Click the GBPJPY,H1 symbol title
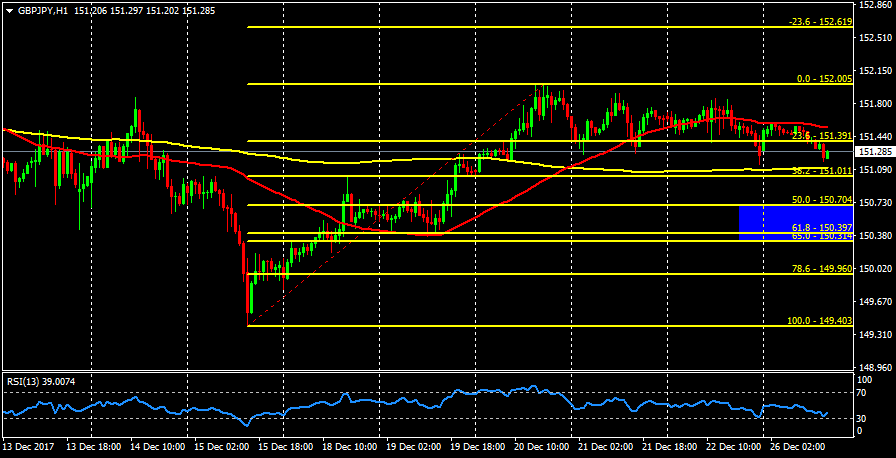This screenshot has height=458, width=896. tap(43, 9)
